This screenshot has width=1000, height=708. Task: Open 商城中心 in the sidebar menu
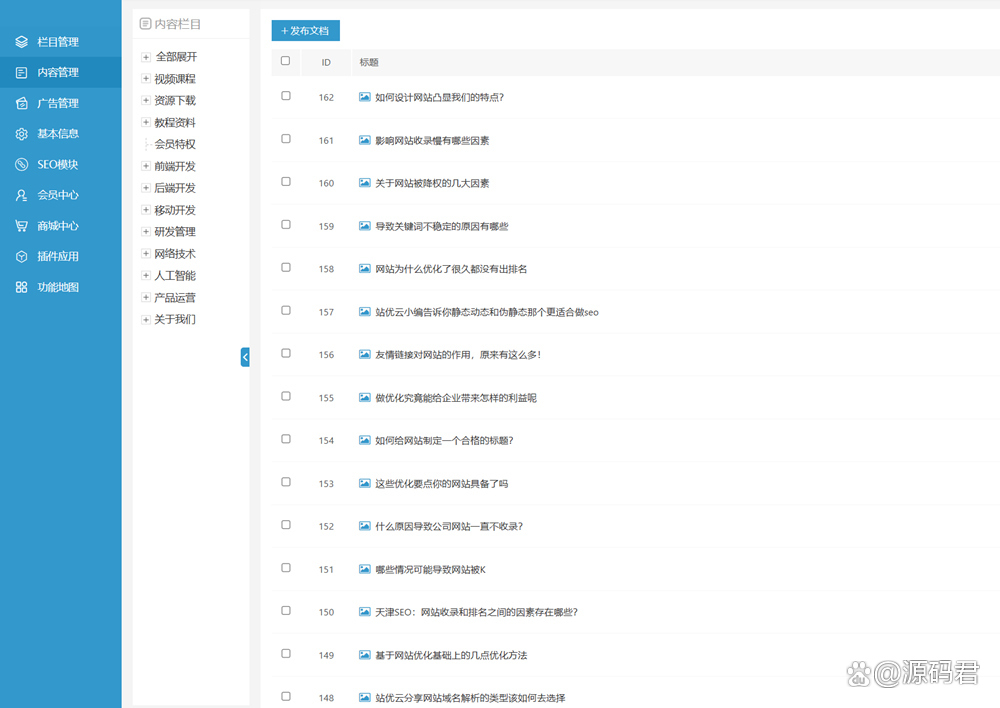[61, 226]
